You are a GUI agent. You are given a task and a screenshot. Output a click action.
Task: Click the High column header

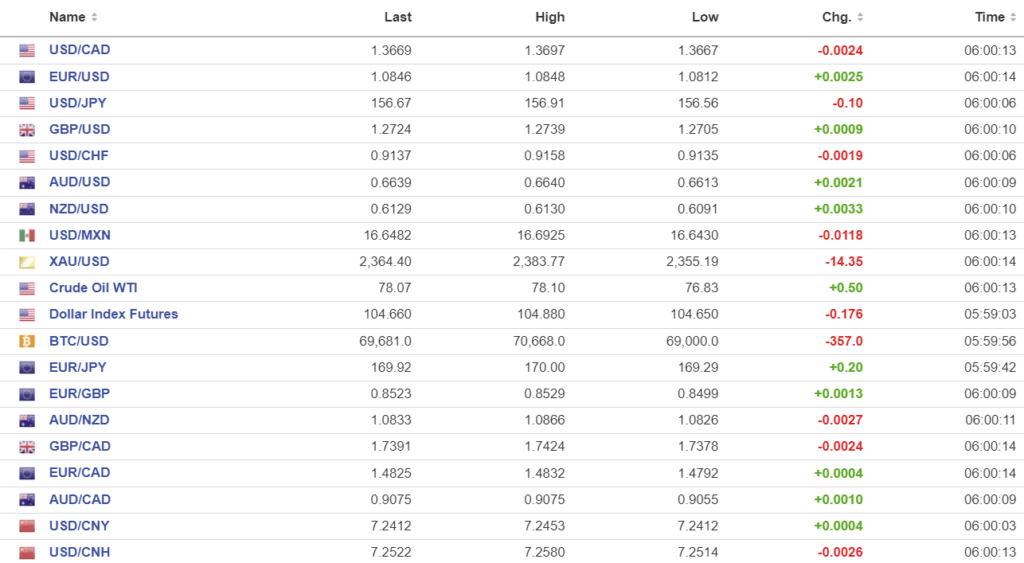[x=549, y=17]
